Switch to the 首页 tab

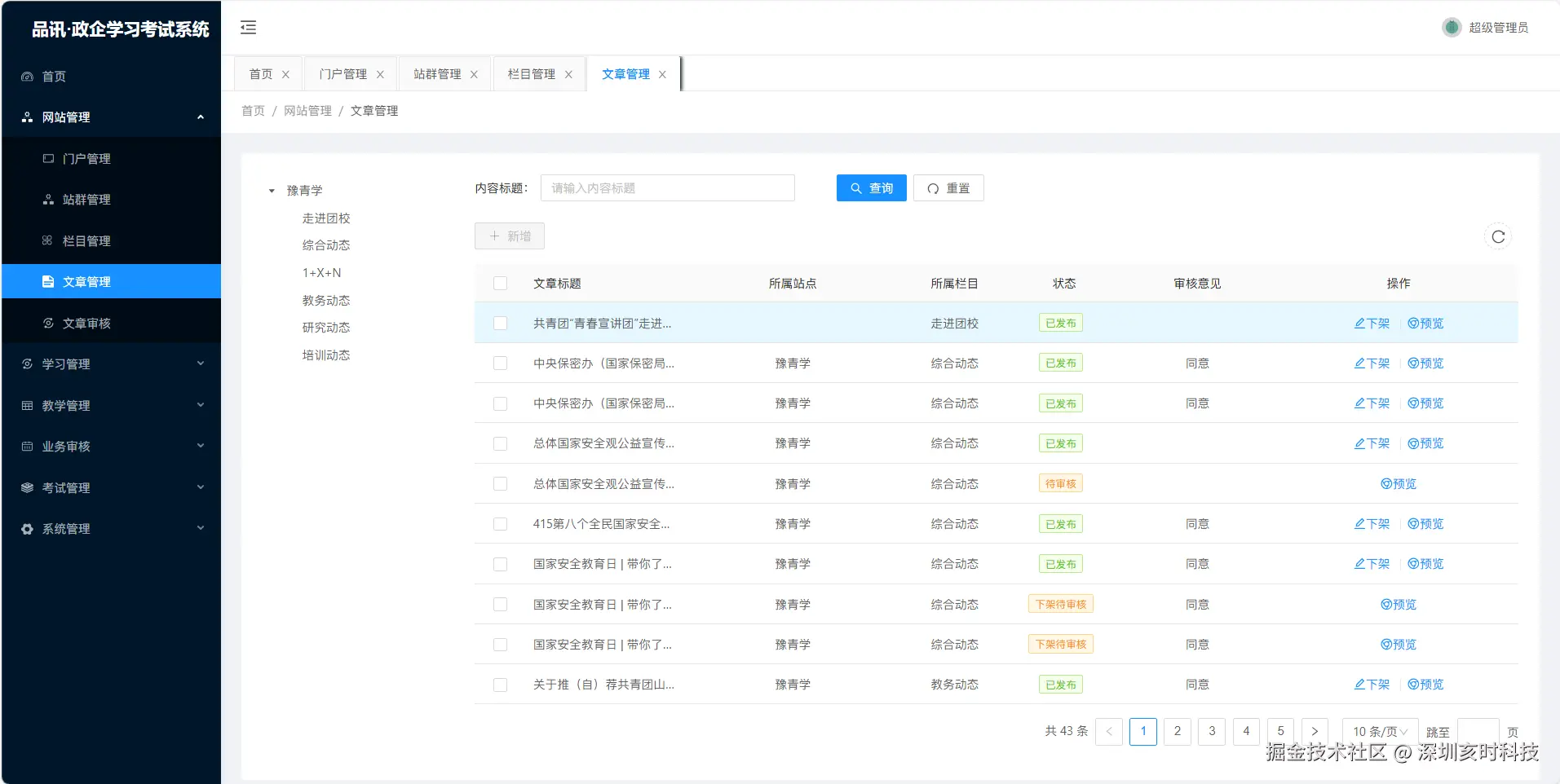pyautogui.click(x=261, y=74)
